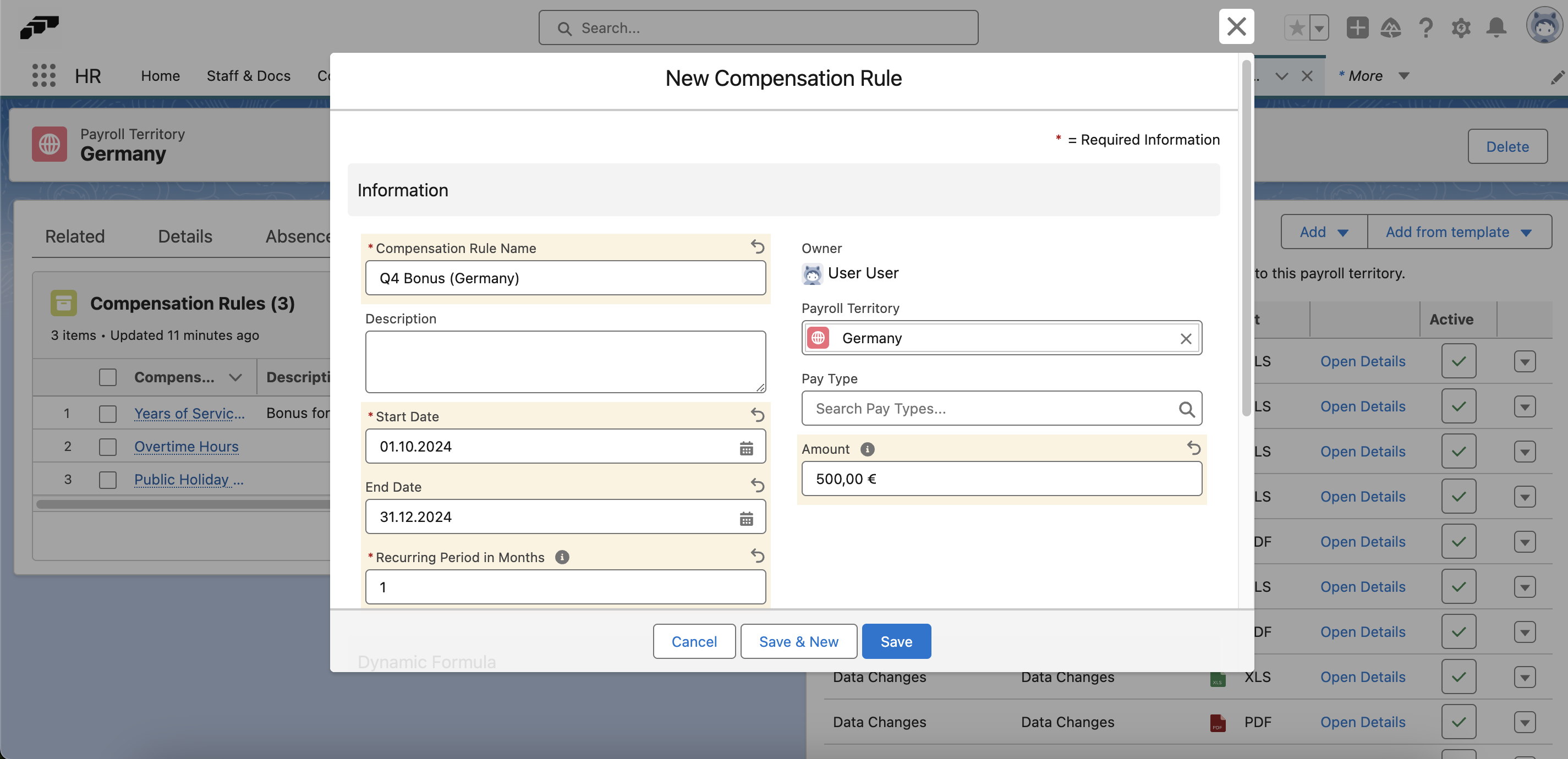
Task: Open the Staff & Docs menu item
Action: (x=248, y=75)
